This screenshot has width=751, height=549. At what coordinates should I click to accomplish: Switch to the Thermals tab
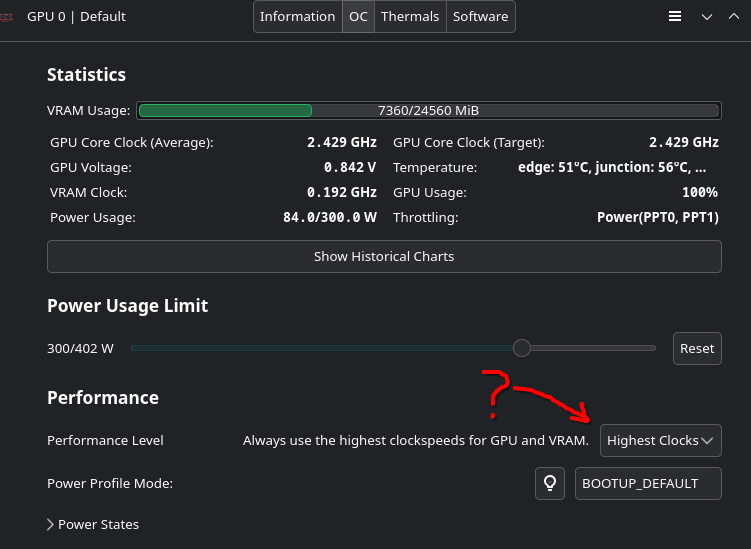coord(409,17)
